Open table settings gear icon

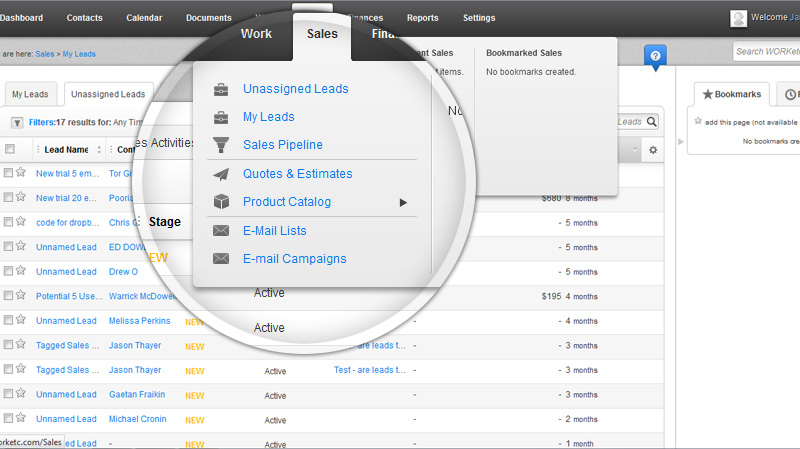[x=653, y=150]
